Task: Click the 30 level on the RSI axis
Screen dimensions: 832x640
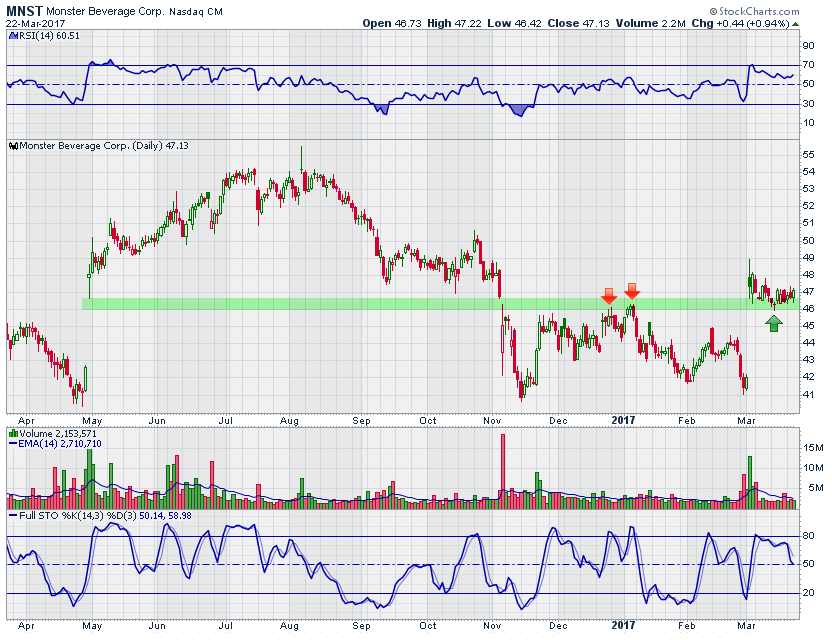Action: 809,103
